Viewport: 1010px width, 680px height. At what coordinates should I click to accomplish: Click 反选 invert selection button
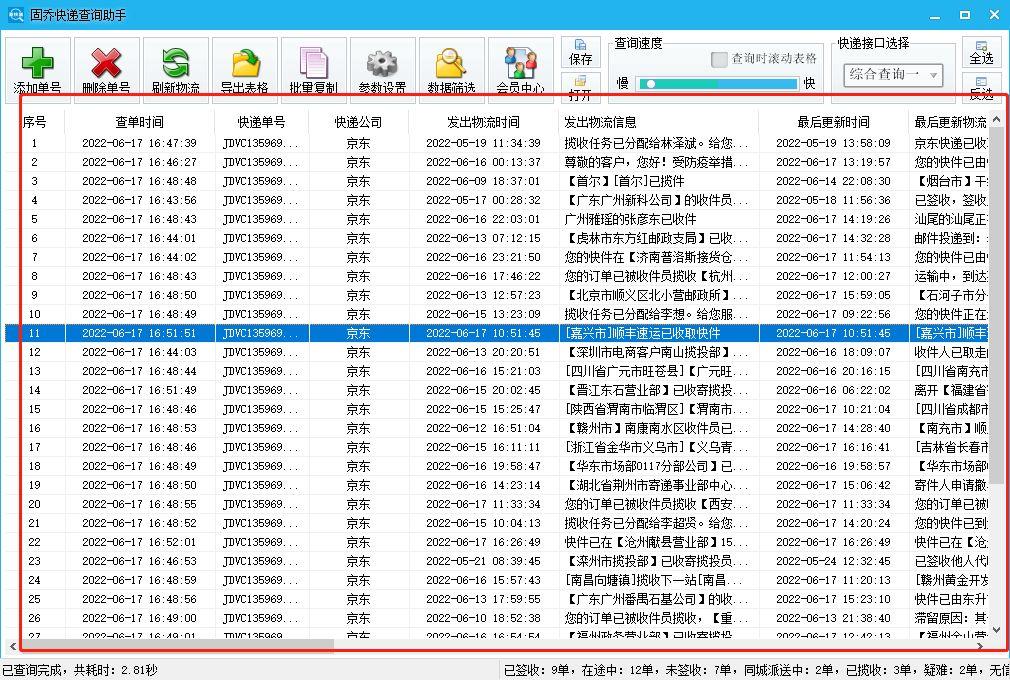pyautogui.click(x=981, y=88)
